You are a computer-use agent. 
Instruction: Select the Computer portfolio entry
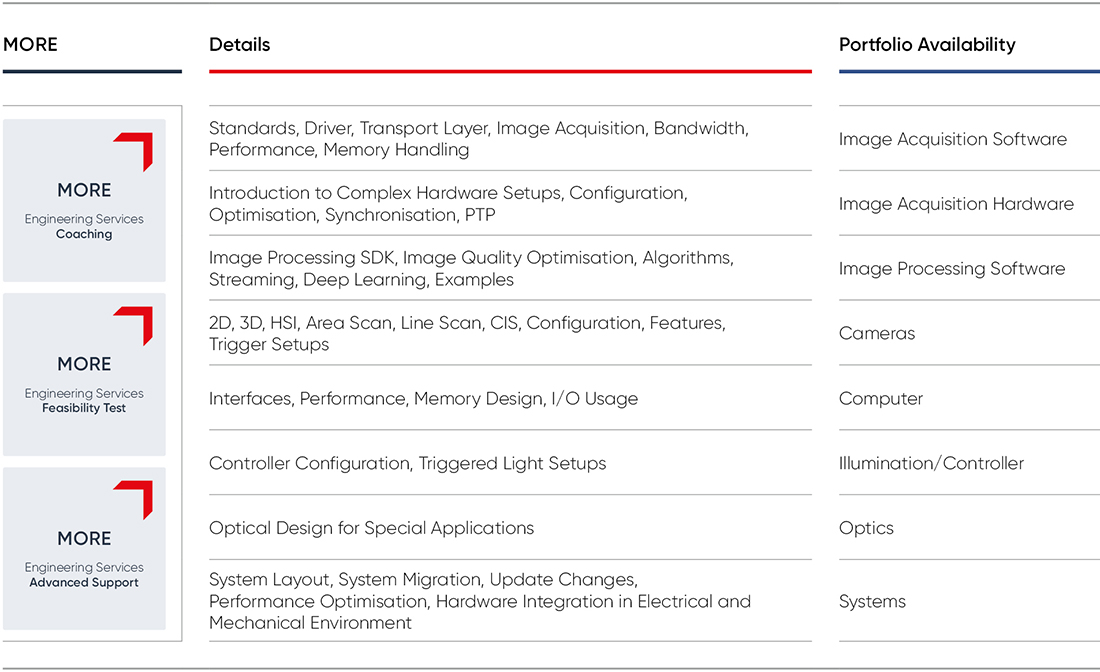(881, 399)
